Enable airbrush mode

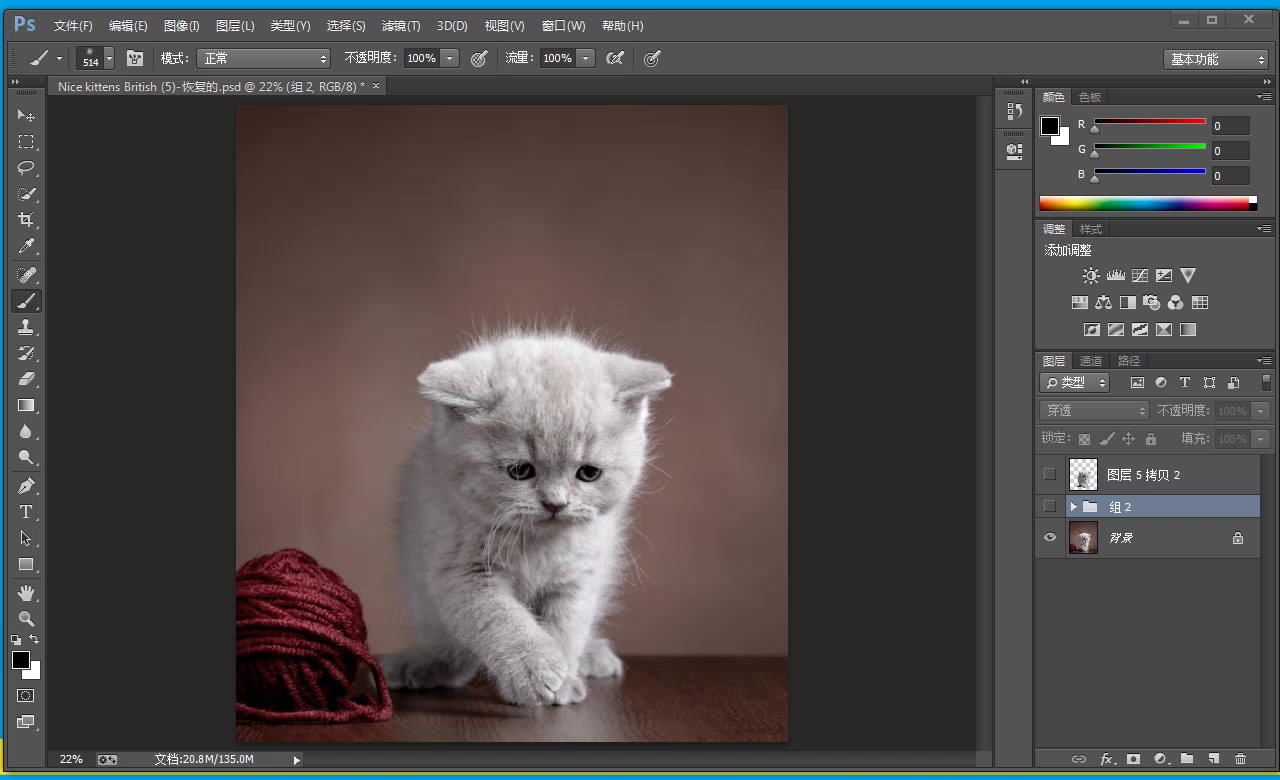coord(615,58)
